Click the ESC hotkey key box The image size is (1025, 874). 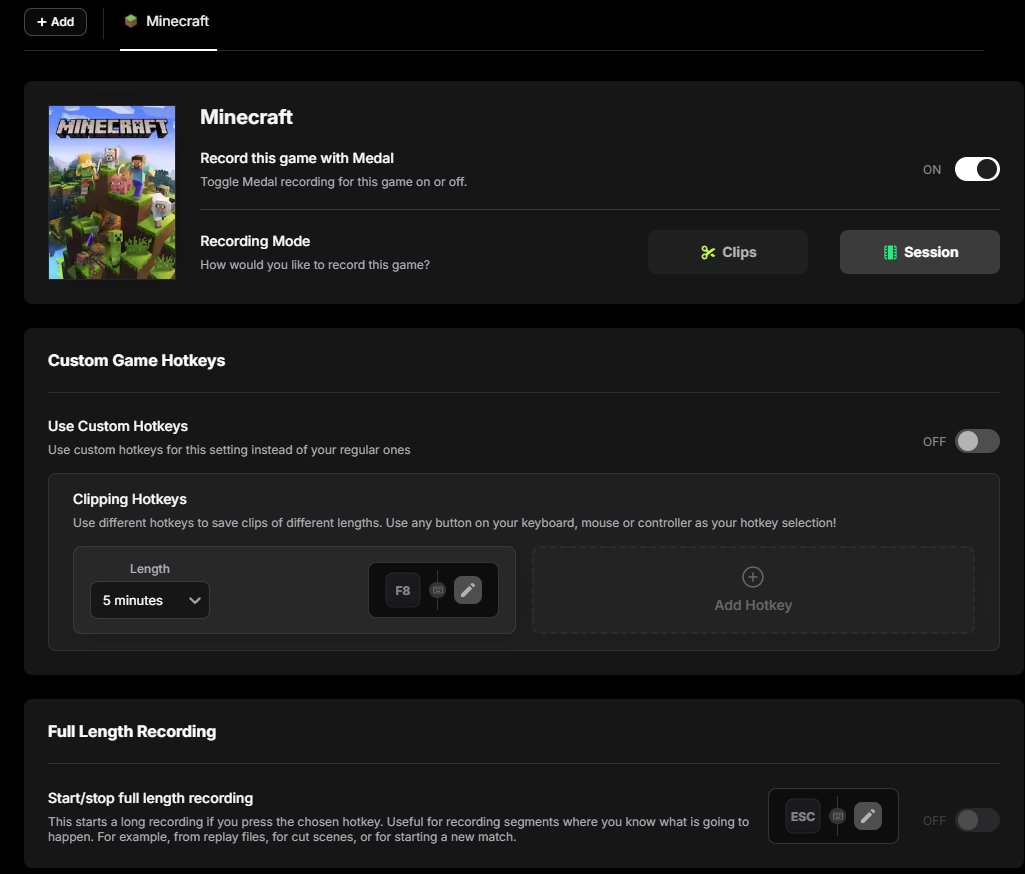click(x=803, y=816)
